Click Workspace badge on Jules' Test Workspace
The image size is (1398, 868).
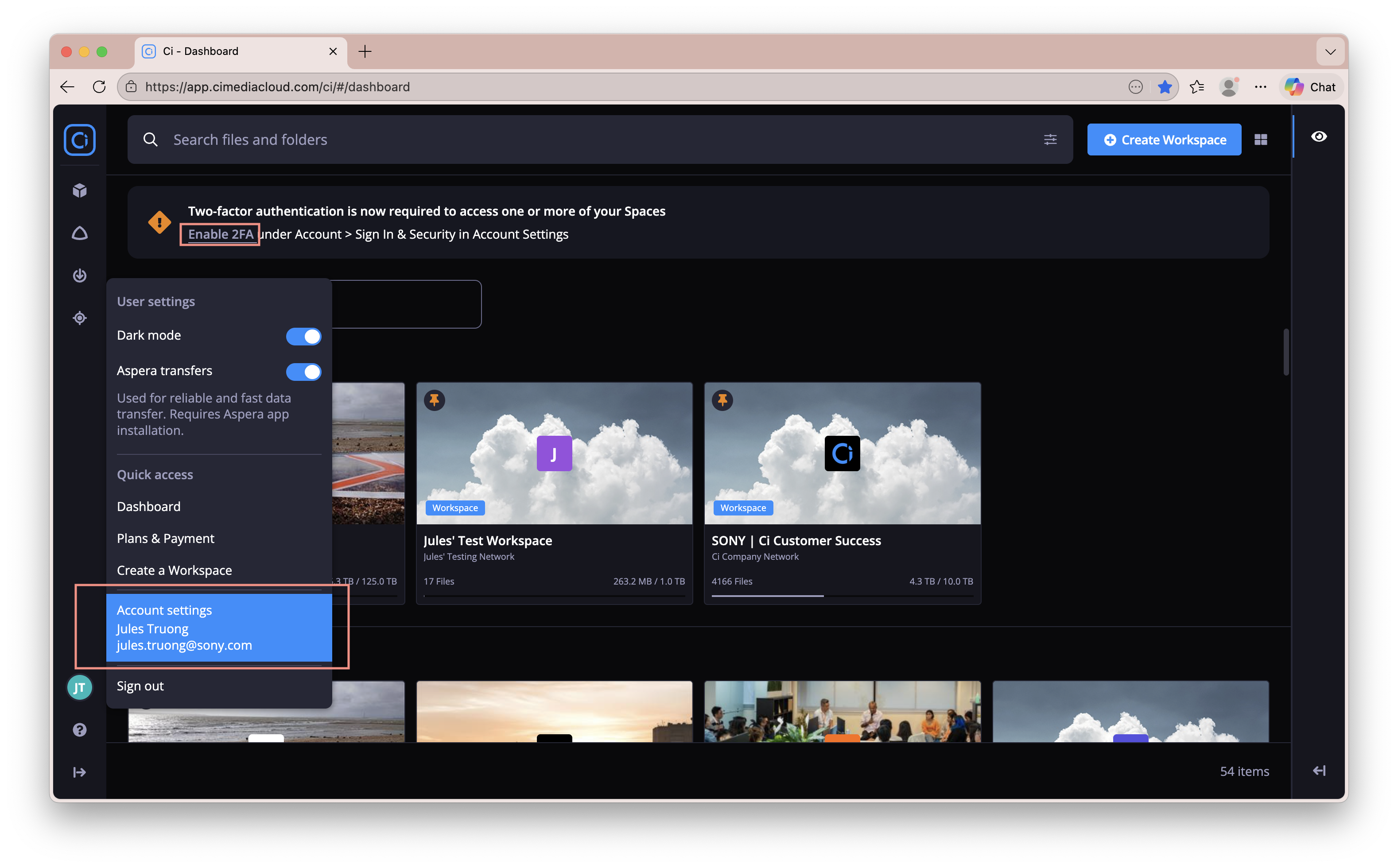455,508
